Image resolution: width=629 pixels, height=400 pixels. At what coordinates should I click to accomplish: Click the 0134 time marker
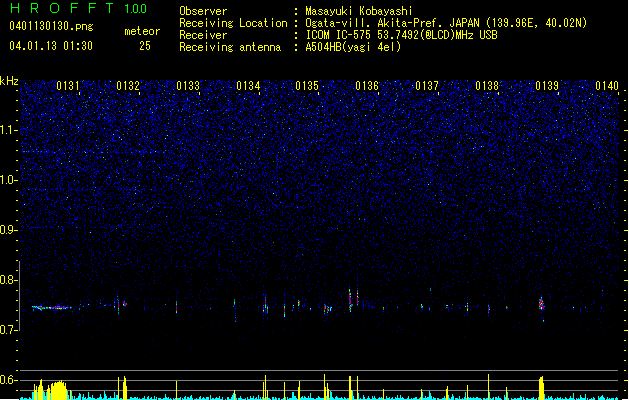[x=248, y=86]
